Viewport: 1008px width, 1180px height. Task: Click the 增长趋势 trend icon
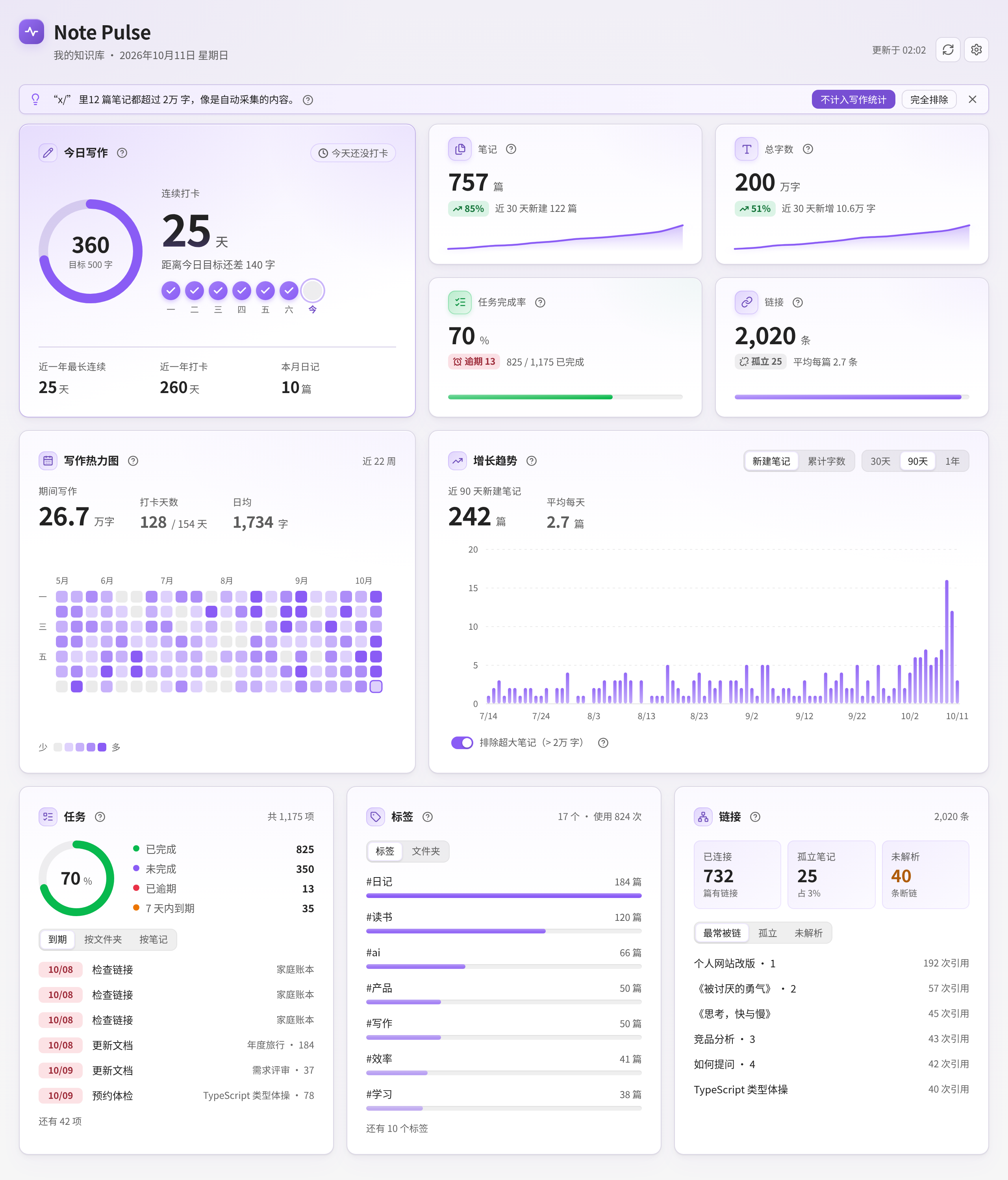457,461
